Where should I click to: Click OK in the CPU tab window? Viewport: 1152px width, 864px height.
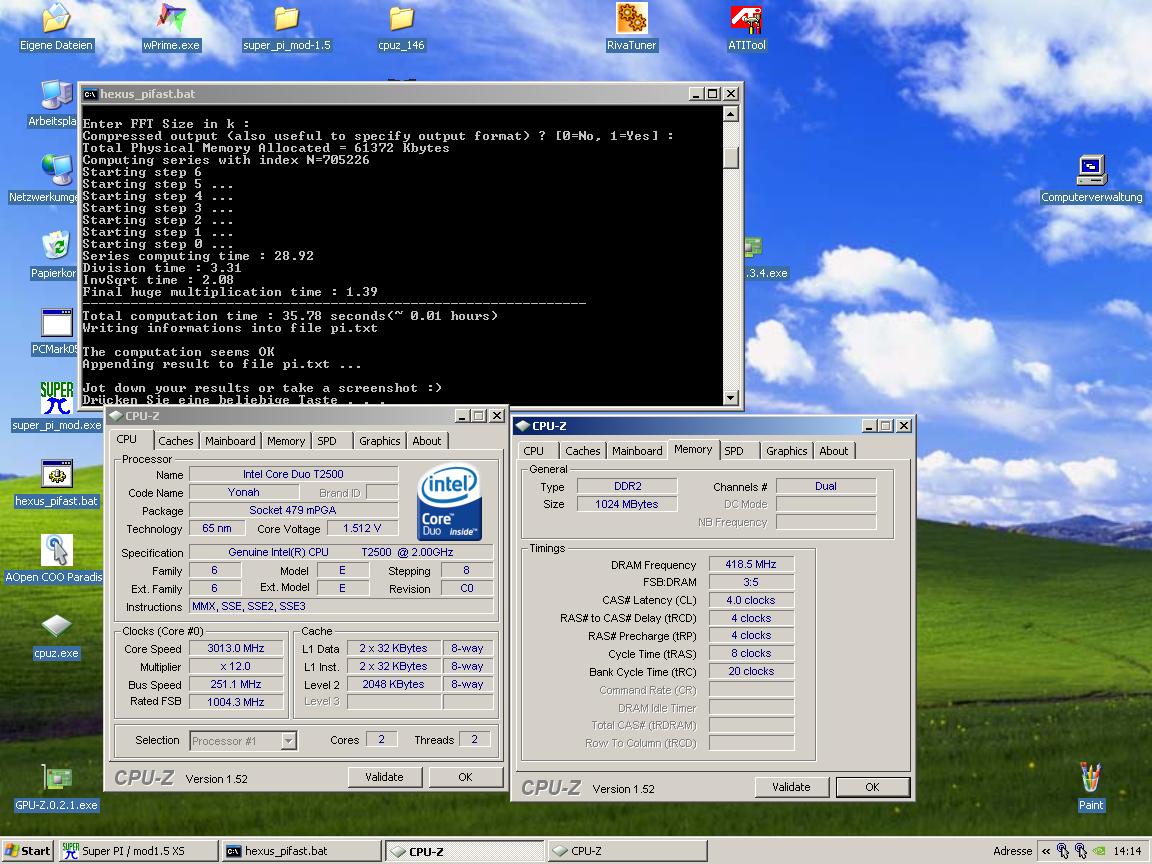pos(466,777)
